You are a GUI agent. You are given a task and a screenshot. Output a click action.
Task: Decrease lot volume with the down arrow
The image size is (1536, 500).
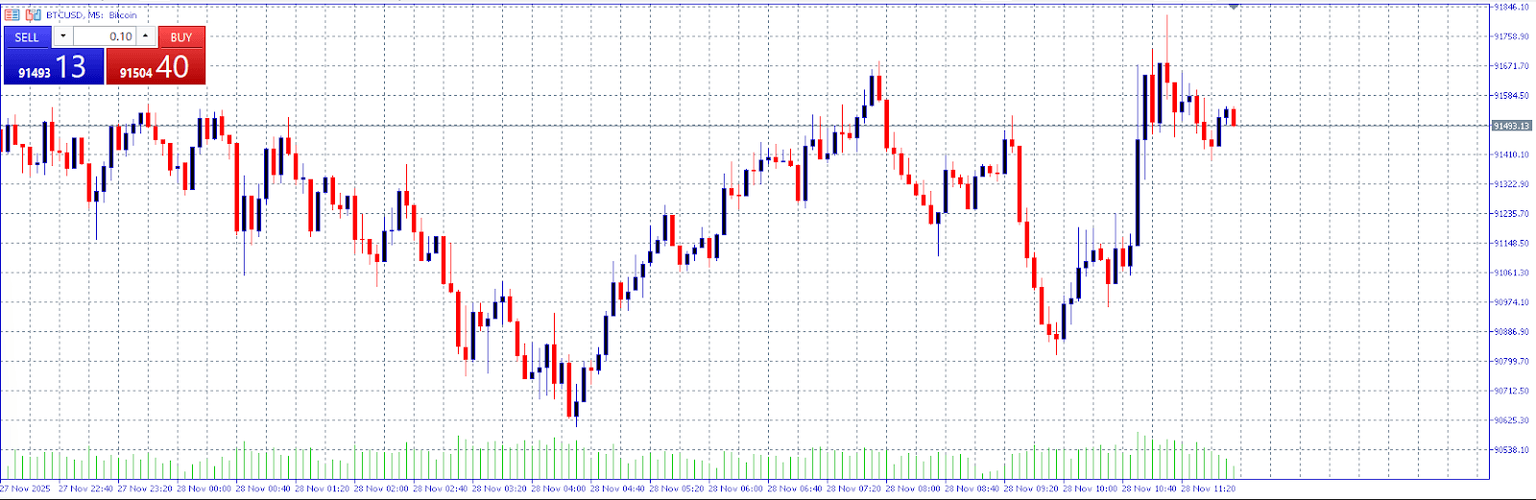point(63,36)
